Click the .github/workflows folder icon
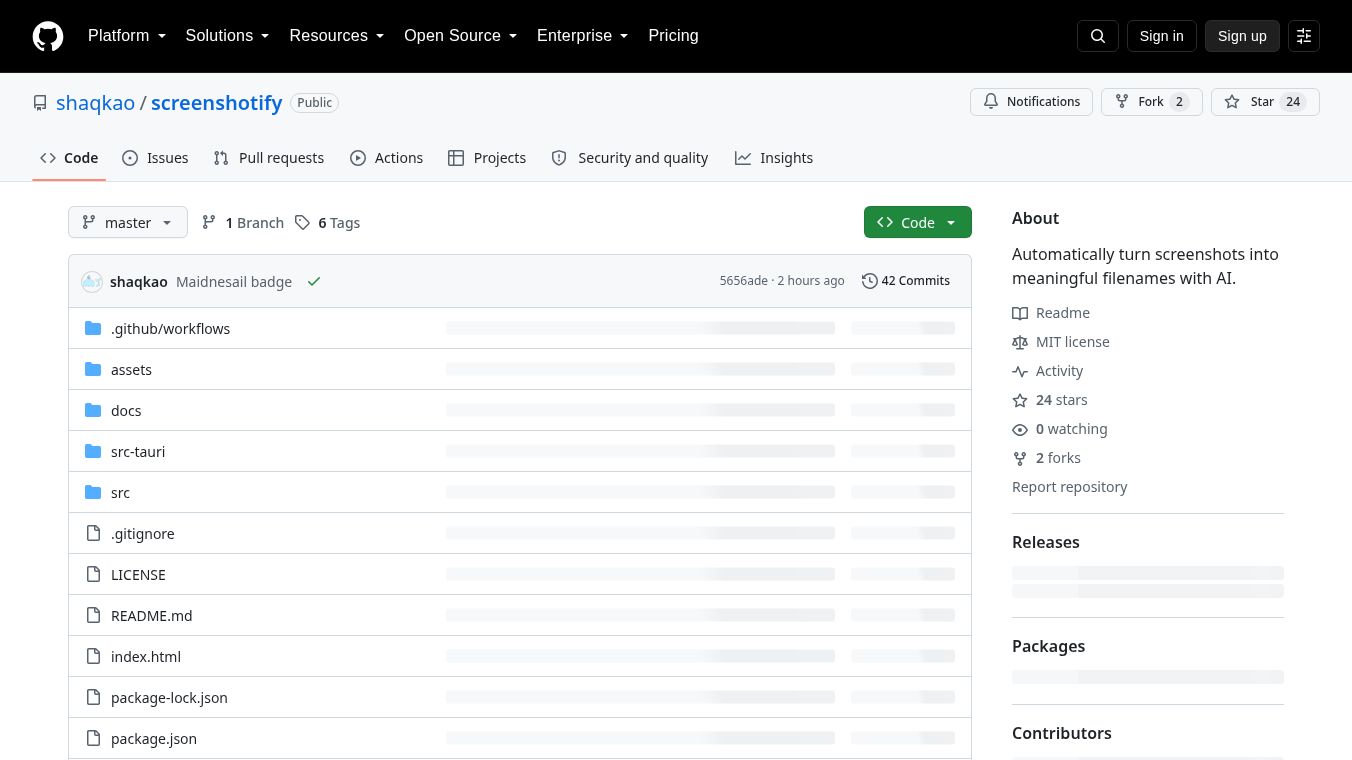The width and height of the screenshot is (1352, 760). coord(93,328)
